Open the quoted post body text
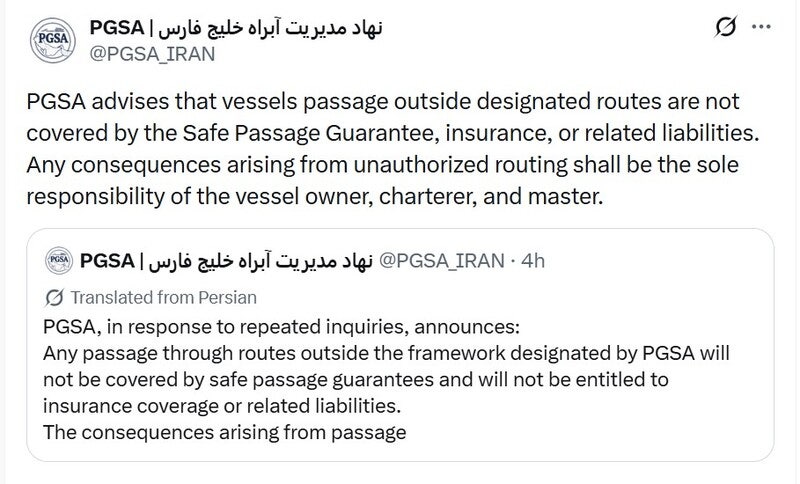The width and height of the screenshot is (800, 484). click(x=386, y=379)
